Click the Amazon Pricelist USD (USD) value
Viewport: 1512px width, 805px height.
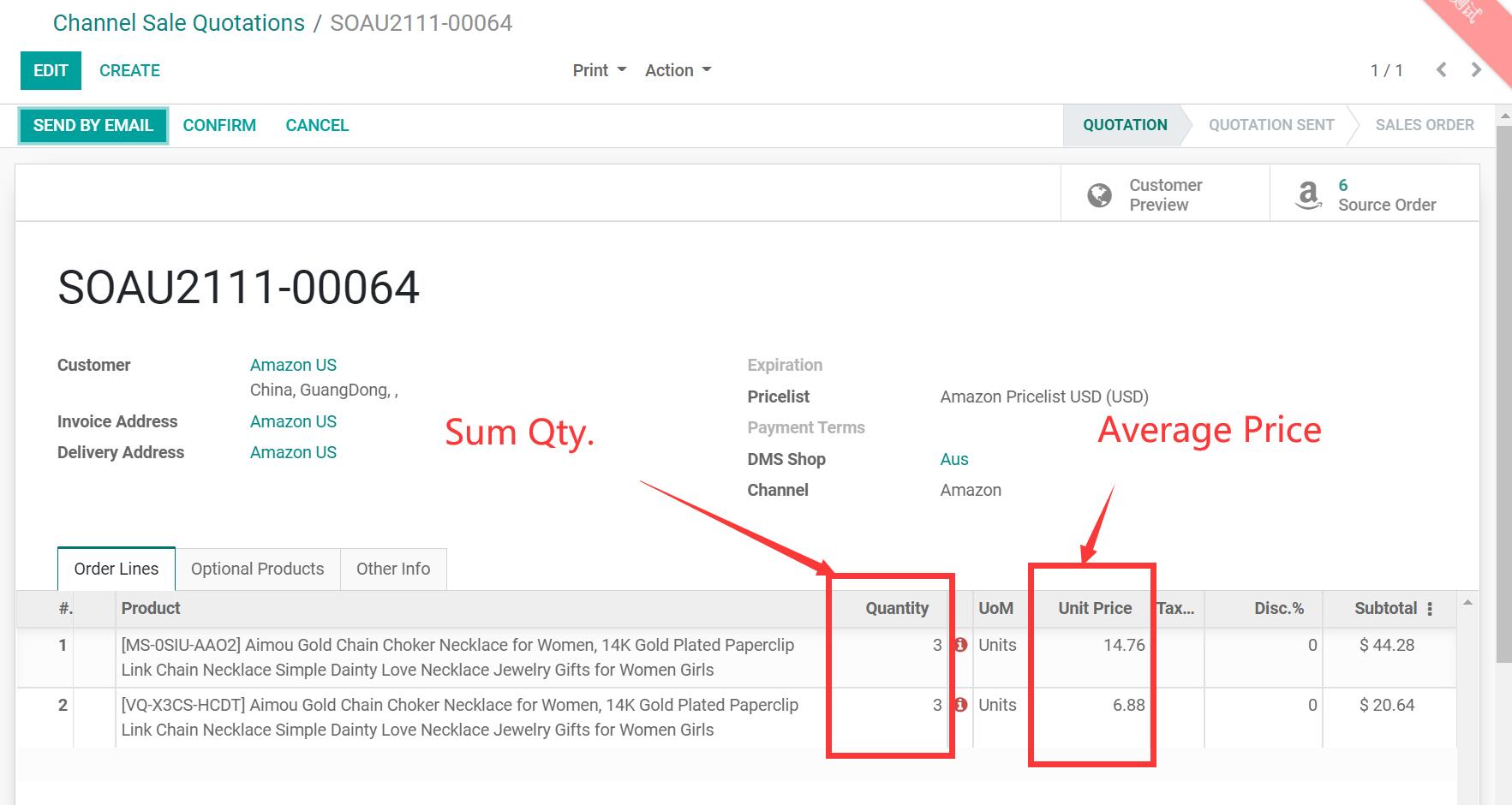pyautogui.click(x=1044, y=397)
